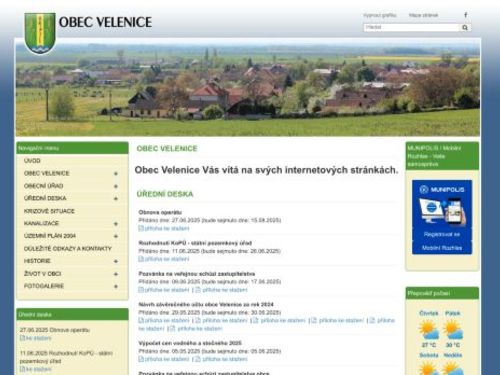
Task: Click the search magnifier icon
Action: coord(465,28)
